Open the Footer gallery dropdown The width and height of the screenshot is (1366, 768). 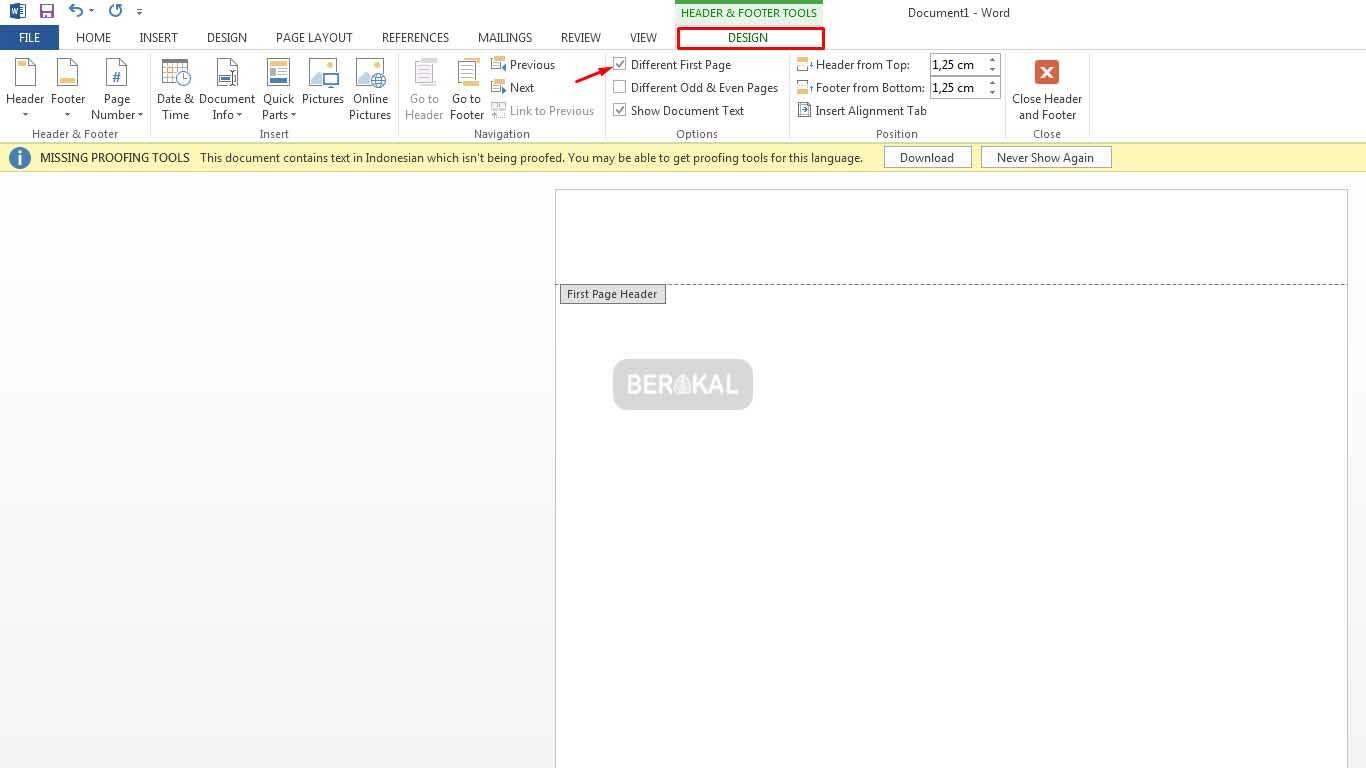pyautogui.click(x=68, y=89)
